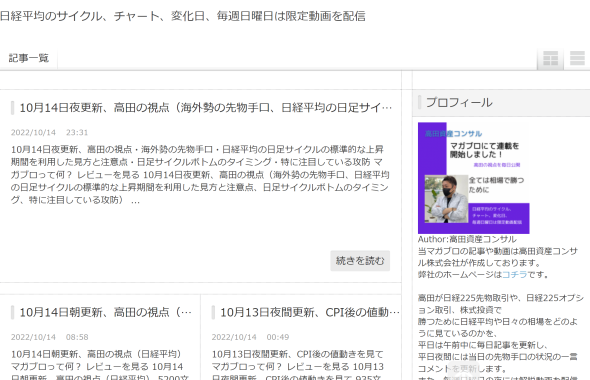
Task: Switch to list view layout icon
Action: (577, 58)
